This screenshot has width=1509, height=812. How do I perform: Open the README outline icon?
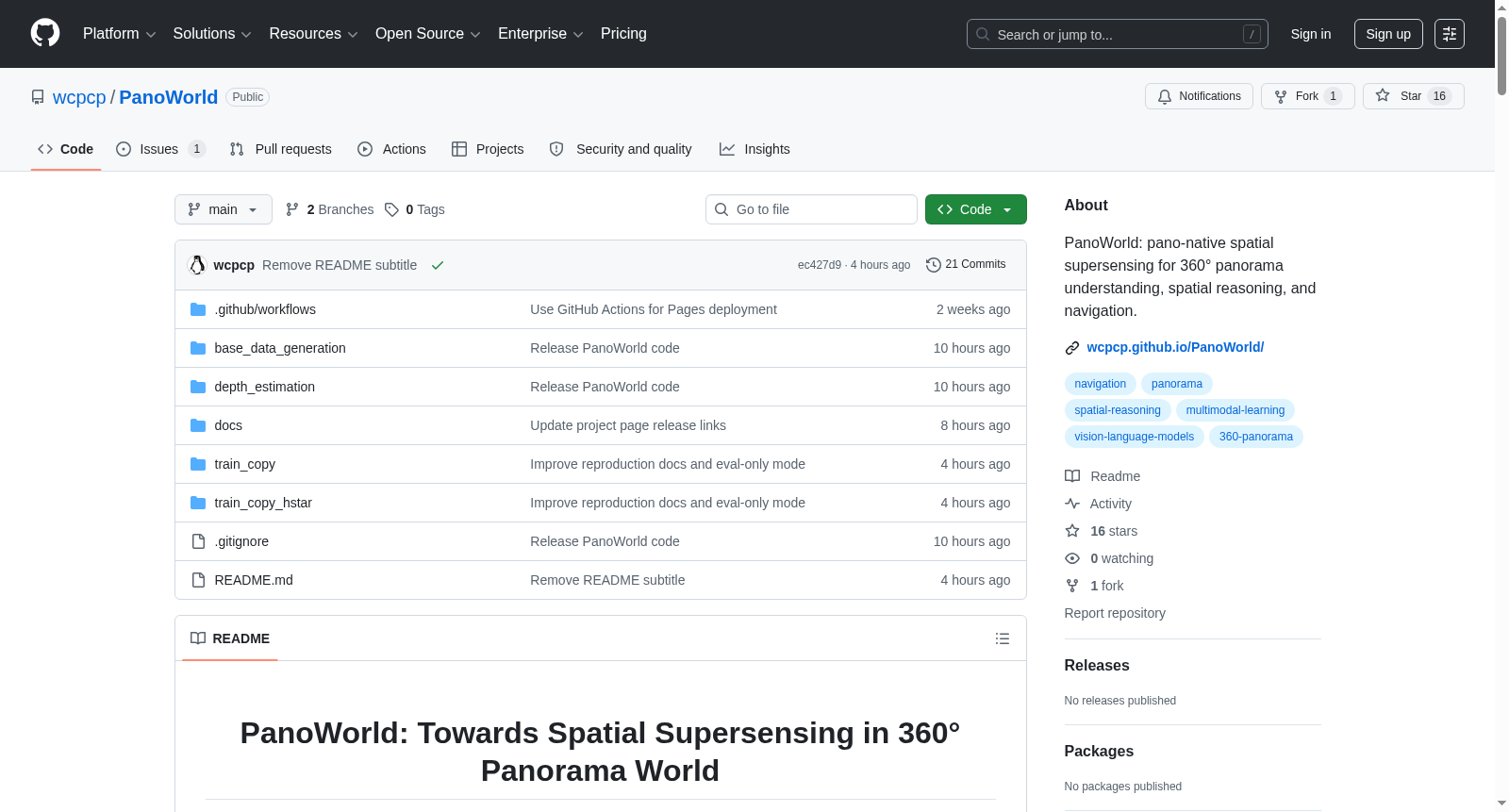(x=1003, y=638)
